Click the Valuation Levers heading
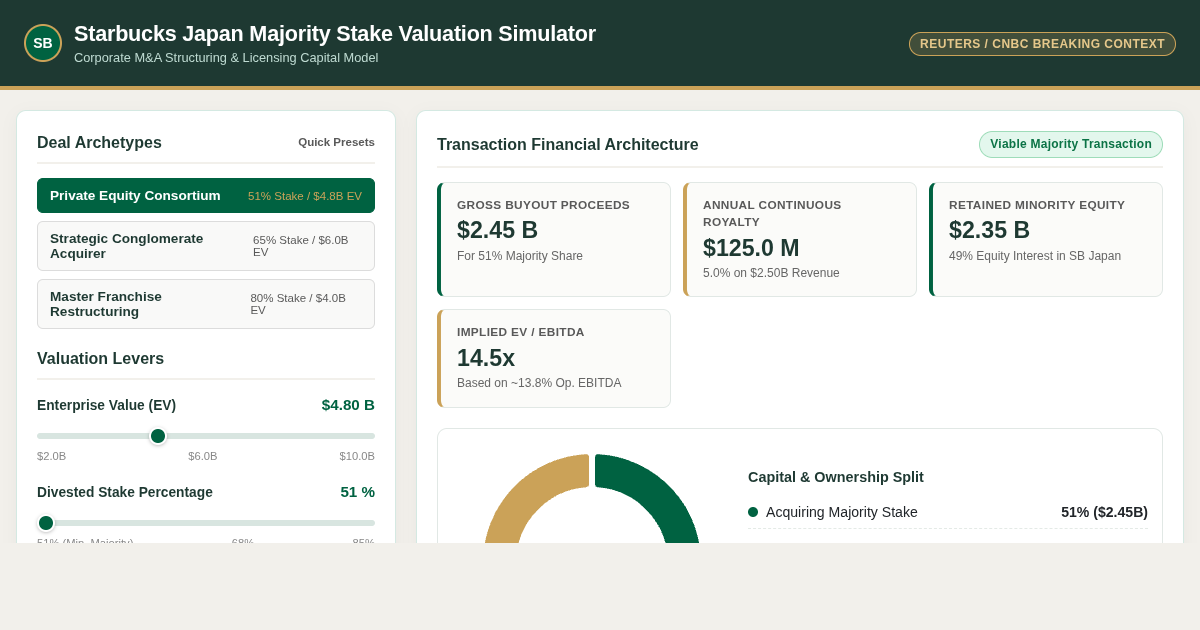 [x=100, y=359]
